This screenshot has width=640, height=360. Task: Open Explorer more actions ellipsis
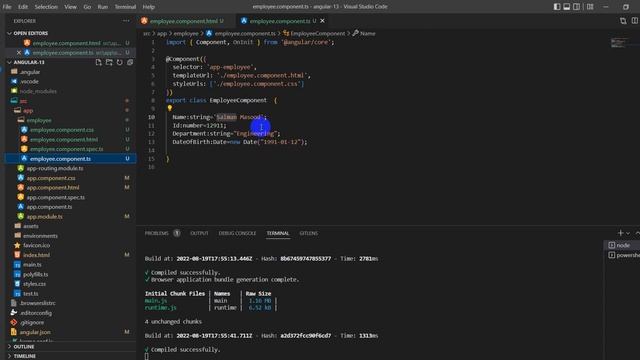coord(126,21)
